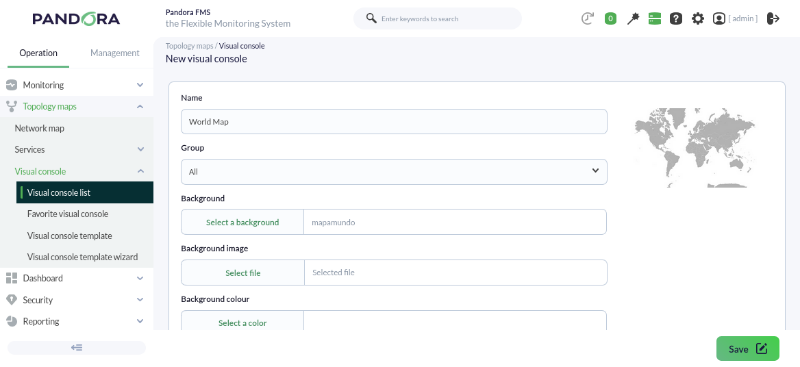
Task: Open the Group dropdown set to All
Action: pyautogui.click(x=394, y=172)
